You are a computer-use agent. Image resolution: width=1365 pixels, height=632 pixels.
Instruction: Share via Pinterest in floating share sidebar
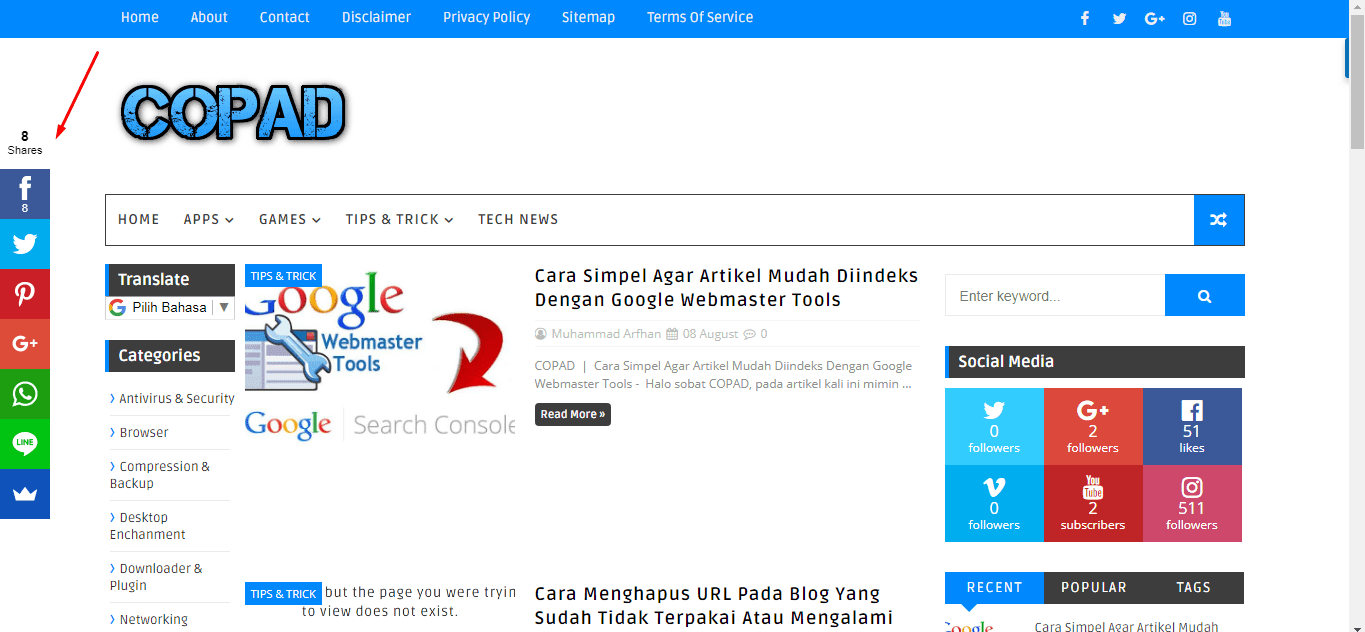coord(25,294)
